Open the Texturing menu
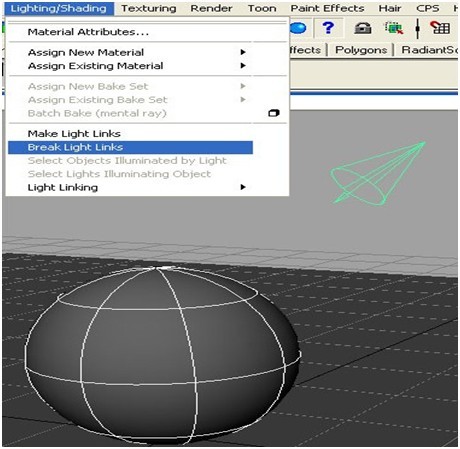The image size is (460, 449). click(149, 8)
